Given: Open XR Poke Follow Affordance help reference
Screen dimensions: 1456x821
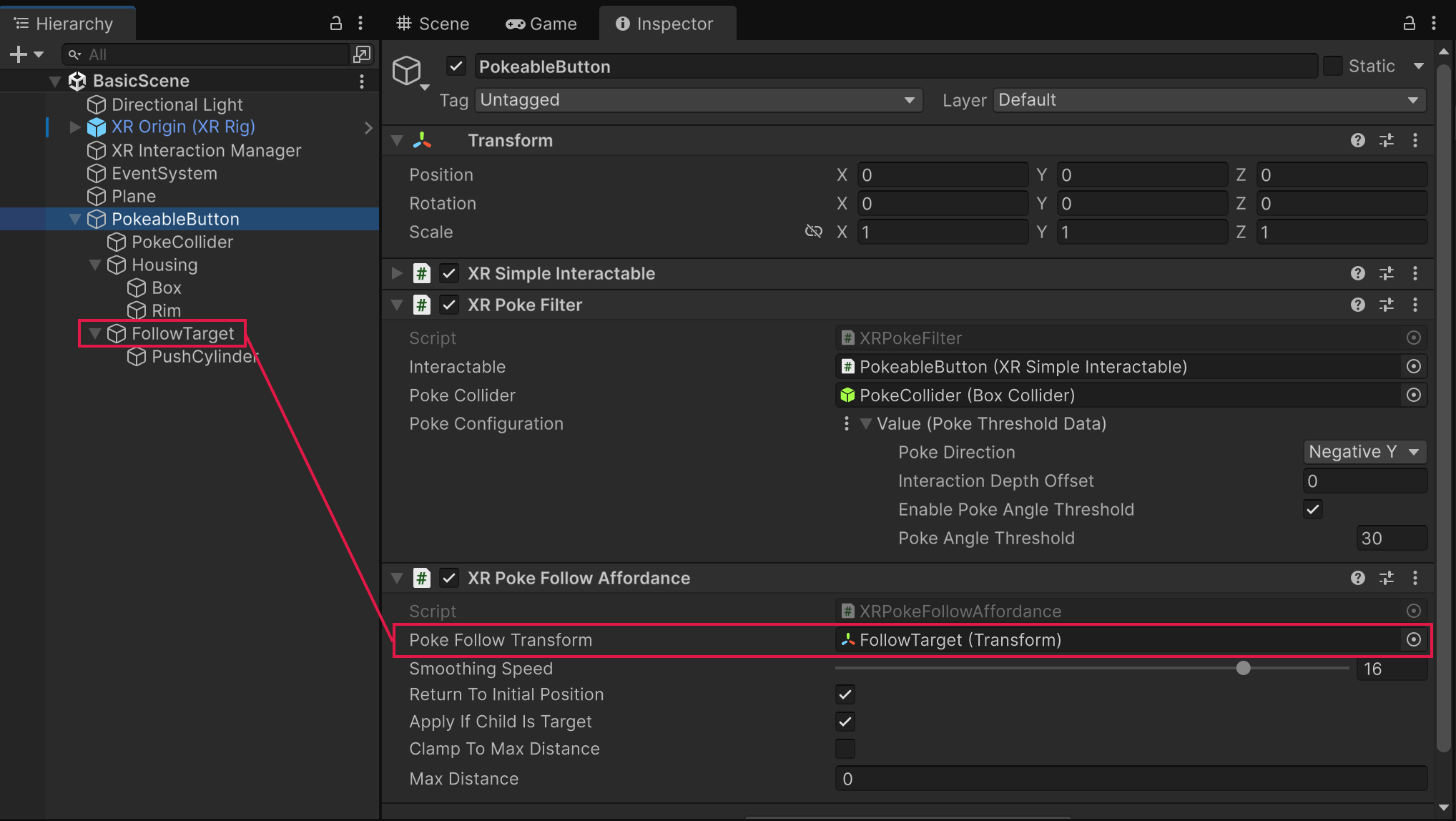Looking at the screenshot, I should (x=1358, y=578).
